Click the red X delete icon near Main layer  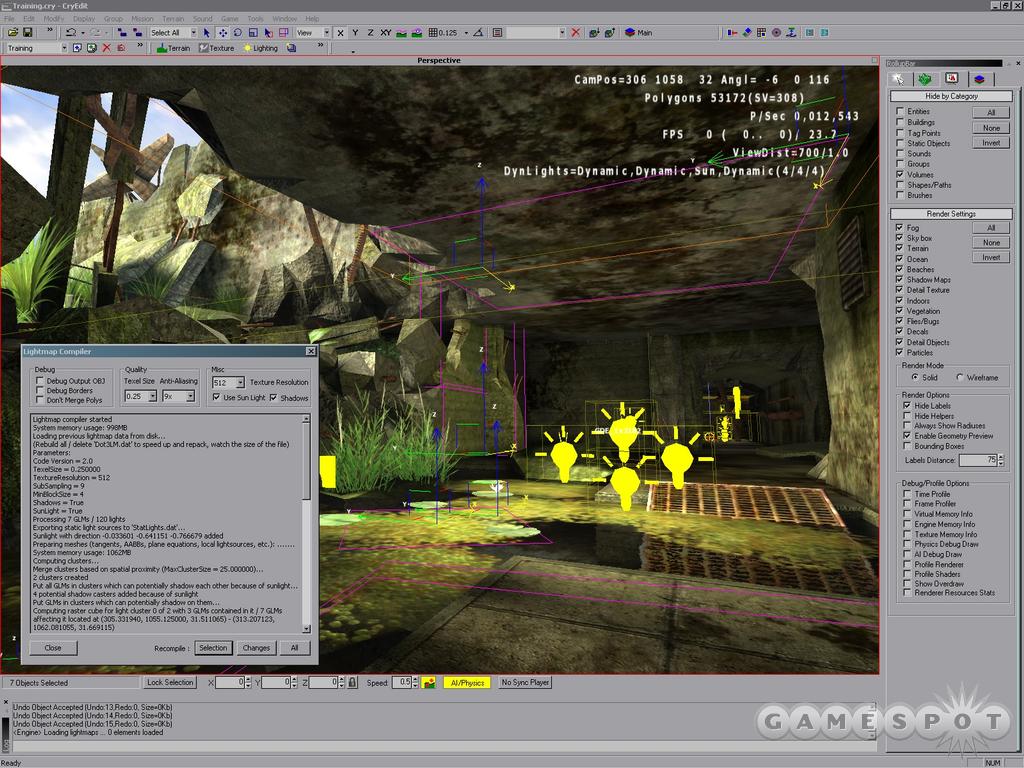click(575, 33)
